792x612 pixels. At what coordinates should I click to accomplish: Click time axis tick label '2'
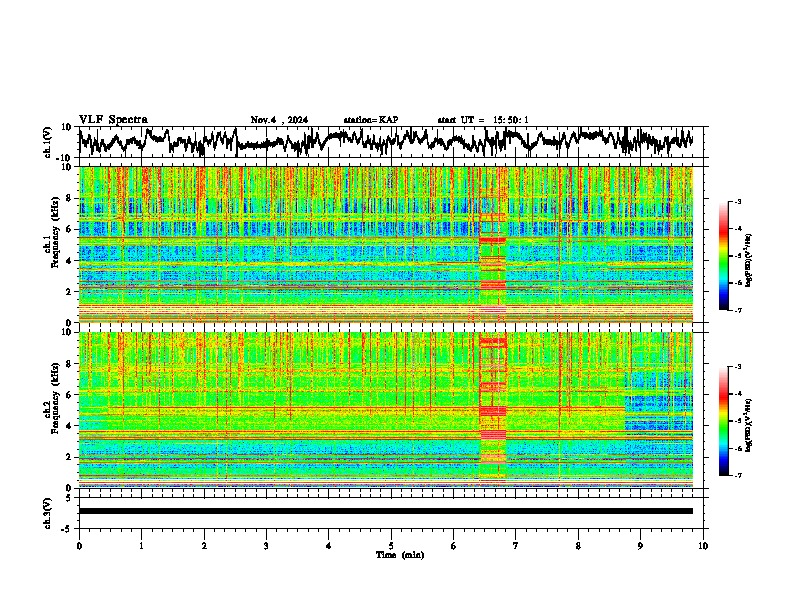[x=204, y=546]
